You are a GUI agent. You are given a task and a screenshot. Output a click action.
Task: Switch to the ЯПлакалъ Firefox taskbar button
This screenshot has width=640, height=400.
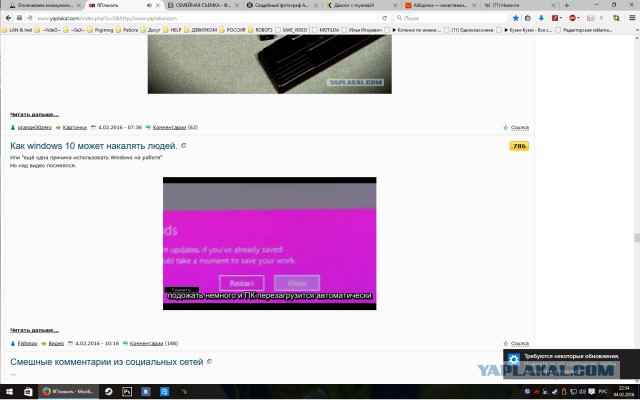pyautogui.click(x=69, y=392)
